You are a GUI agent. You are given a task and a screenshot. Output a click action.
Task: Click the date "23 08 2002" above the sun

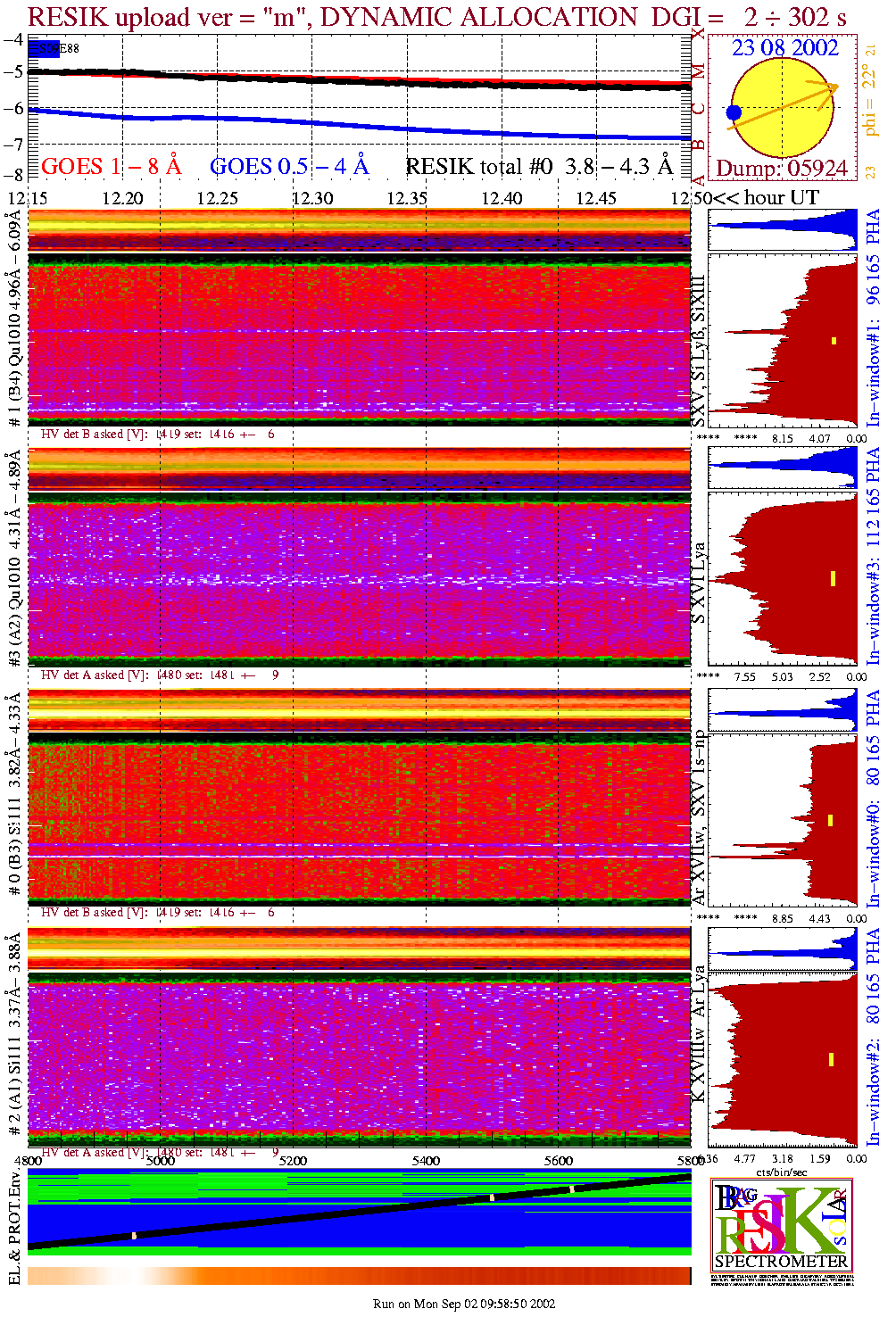pyautogui.click(x=784, y=48)
